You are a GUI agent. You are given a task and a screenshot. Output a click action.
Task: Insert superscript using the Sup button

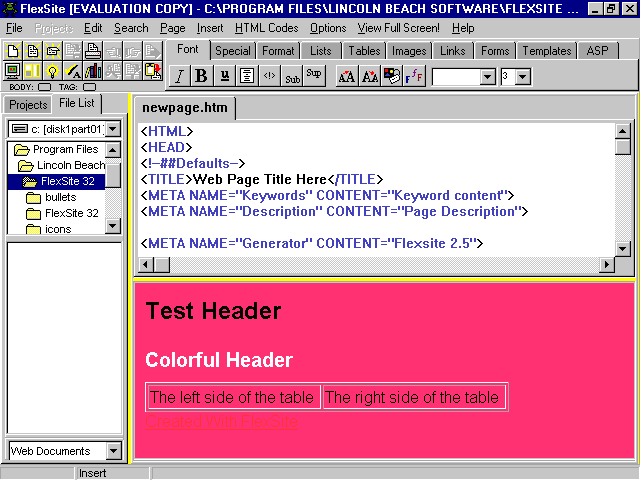point(314,75)
